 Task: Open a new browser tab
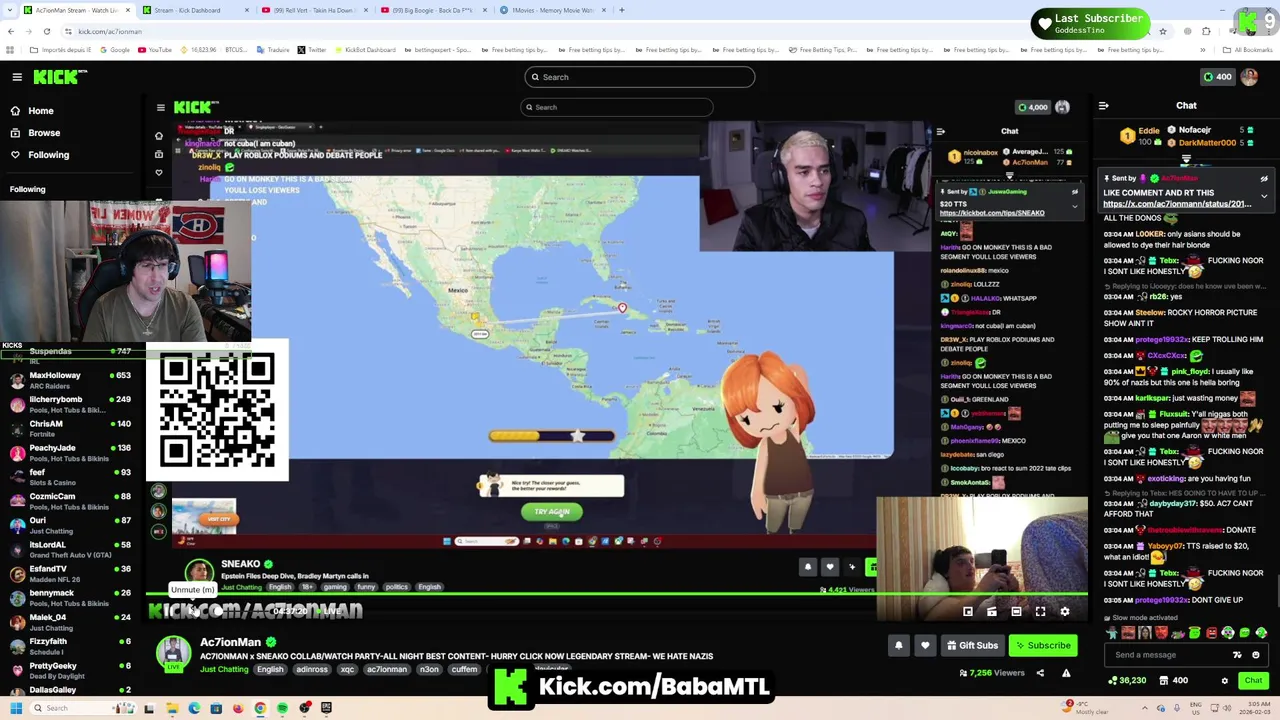tap(622, 10)
